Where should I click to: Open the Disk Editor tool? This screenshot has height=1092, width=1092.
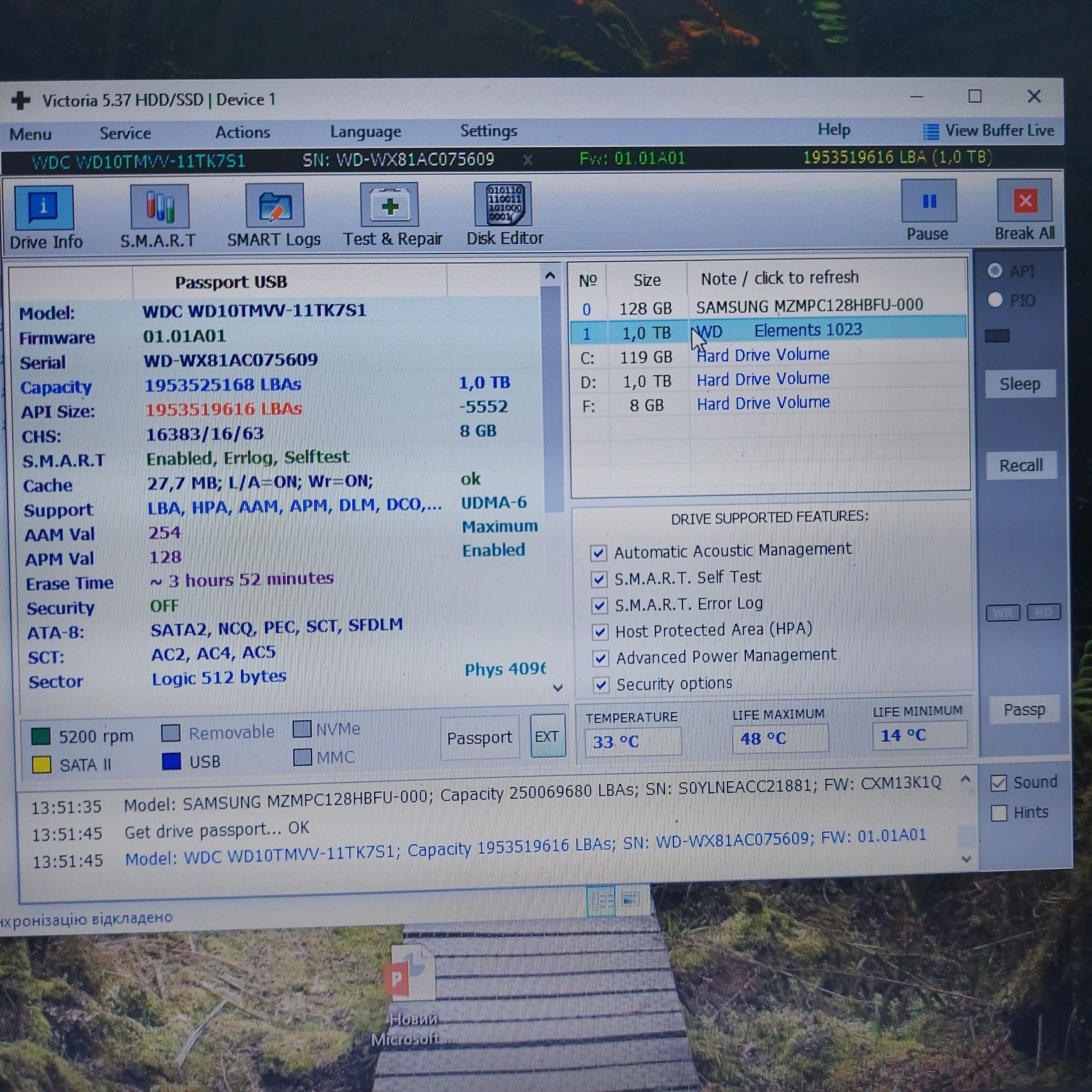point(503,204)
